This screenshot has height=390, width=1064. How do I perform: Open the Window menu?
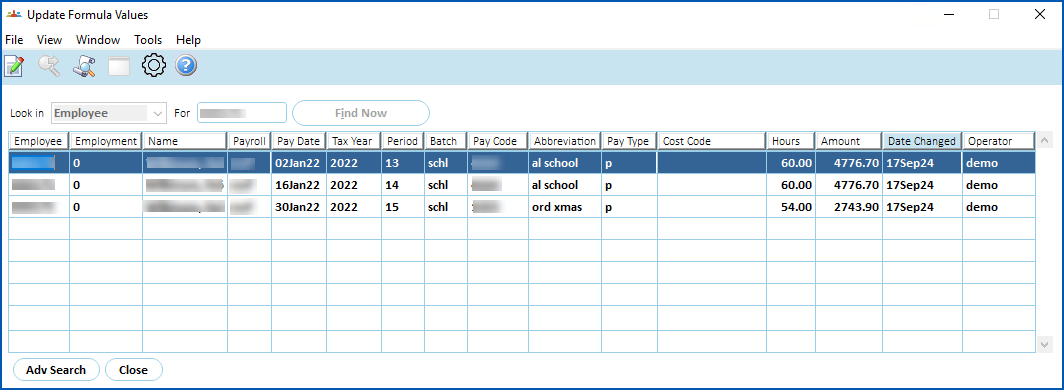click(x=98, y=40)
